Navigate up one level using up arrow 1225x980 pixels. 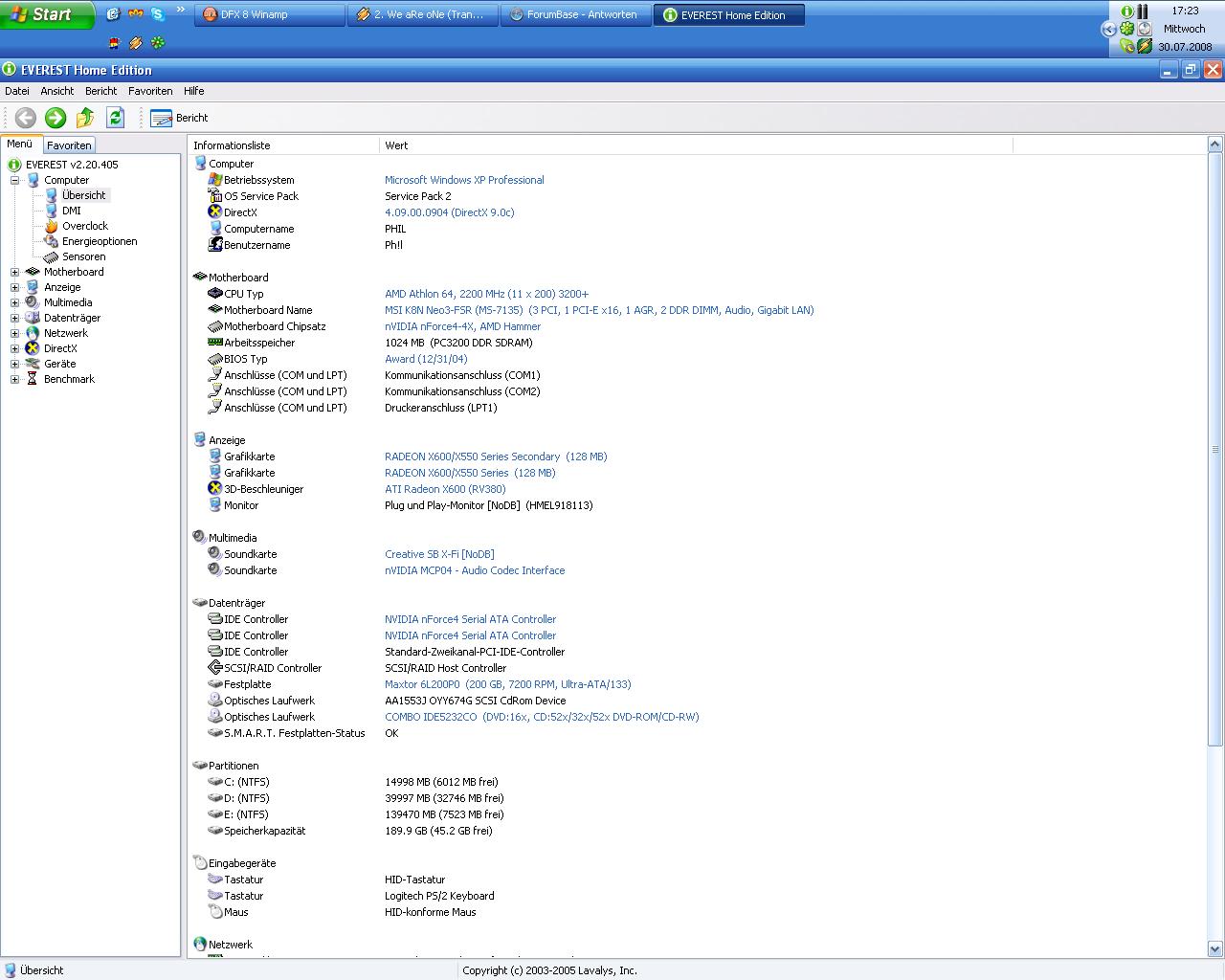tap(85, 118)
